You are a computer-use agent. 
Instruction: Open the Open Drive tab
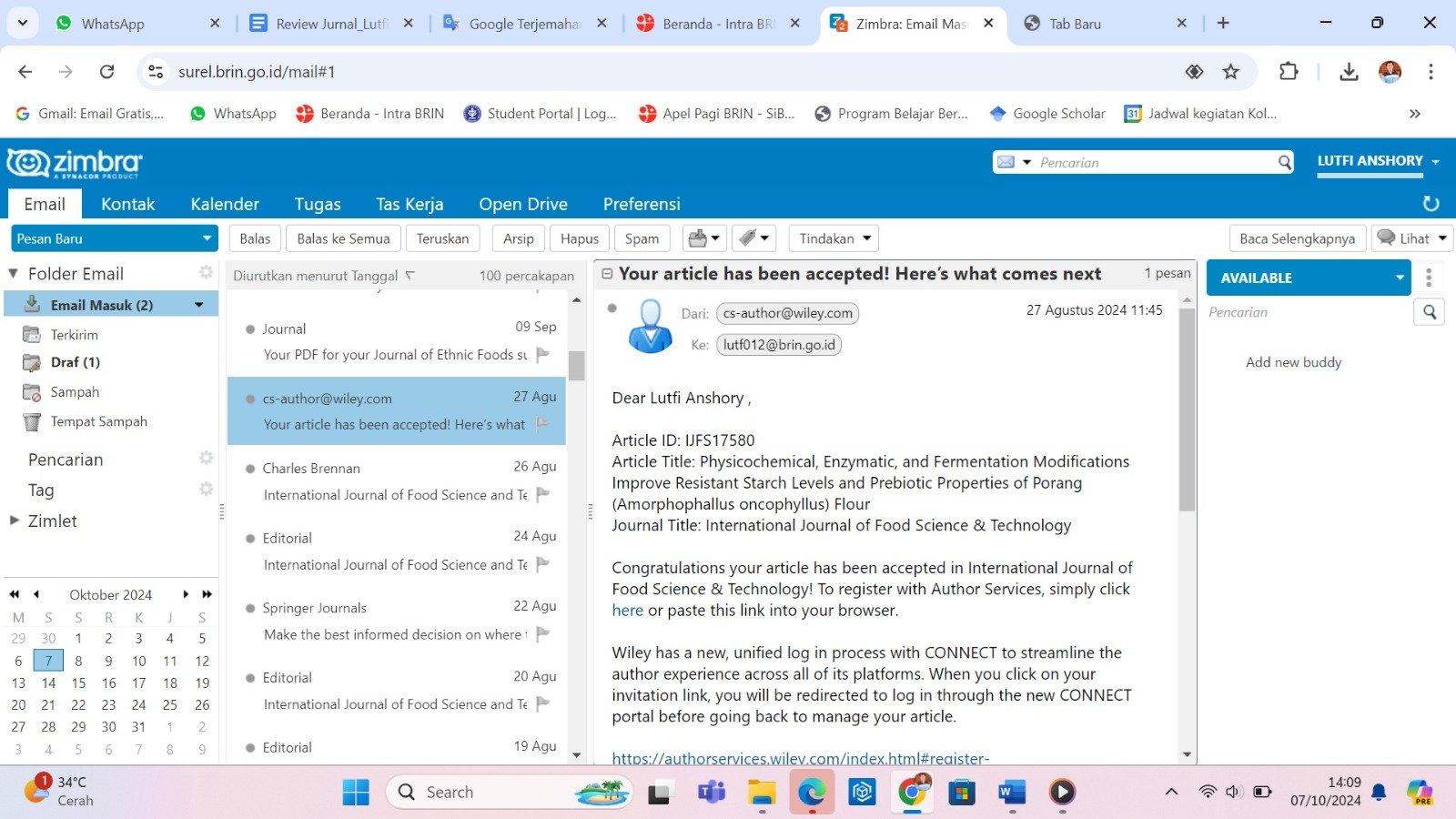(523, 204)
